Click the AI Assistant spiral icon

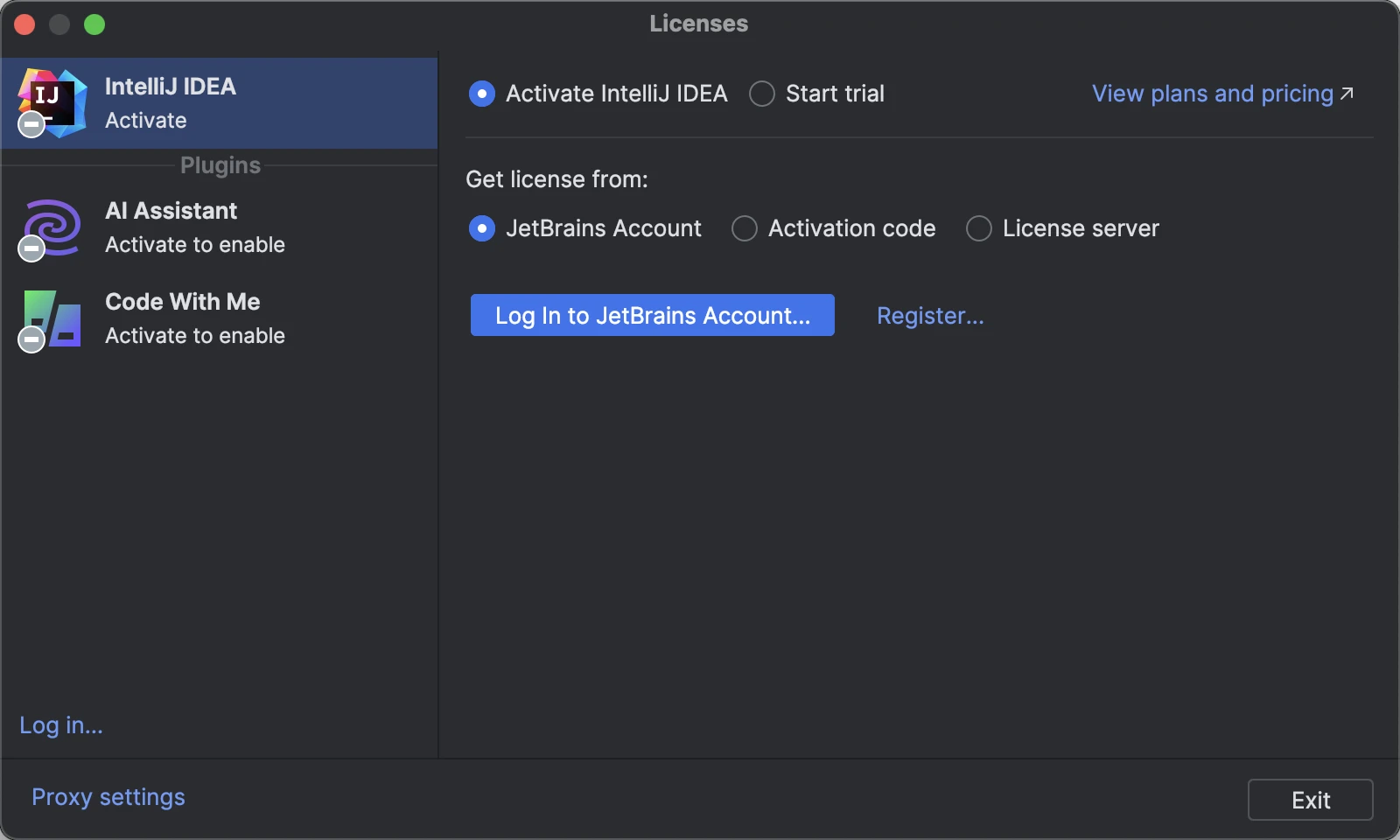[x=54, y=226]
